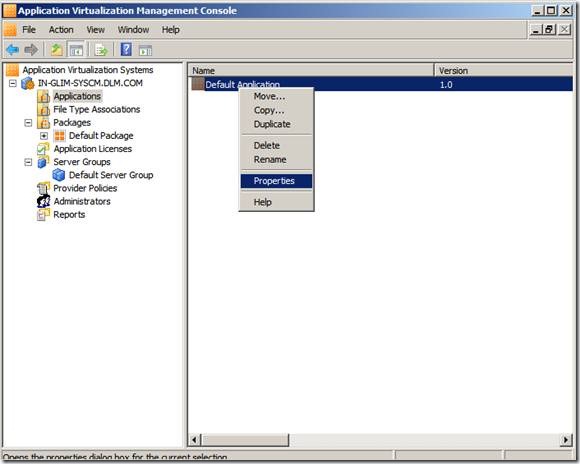Open the Help menu in menu bar
The width and height of the screenshot is (580, 464).
click(x=171, y=30)
